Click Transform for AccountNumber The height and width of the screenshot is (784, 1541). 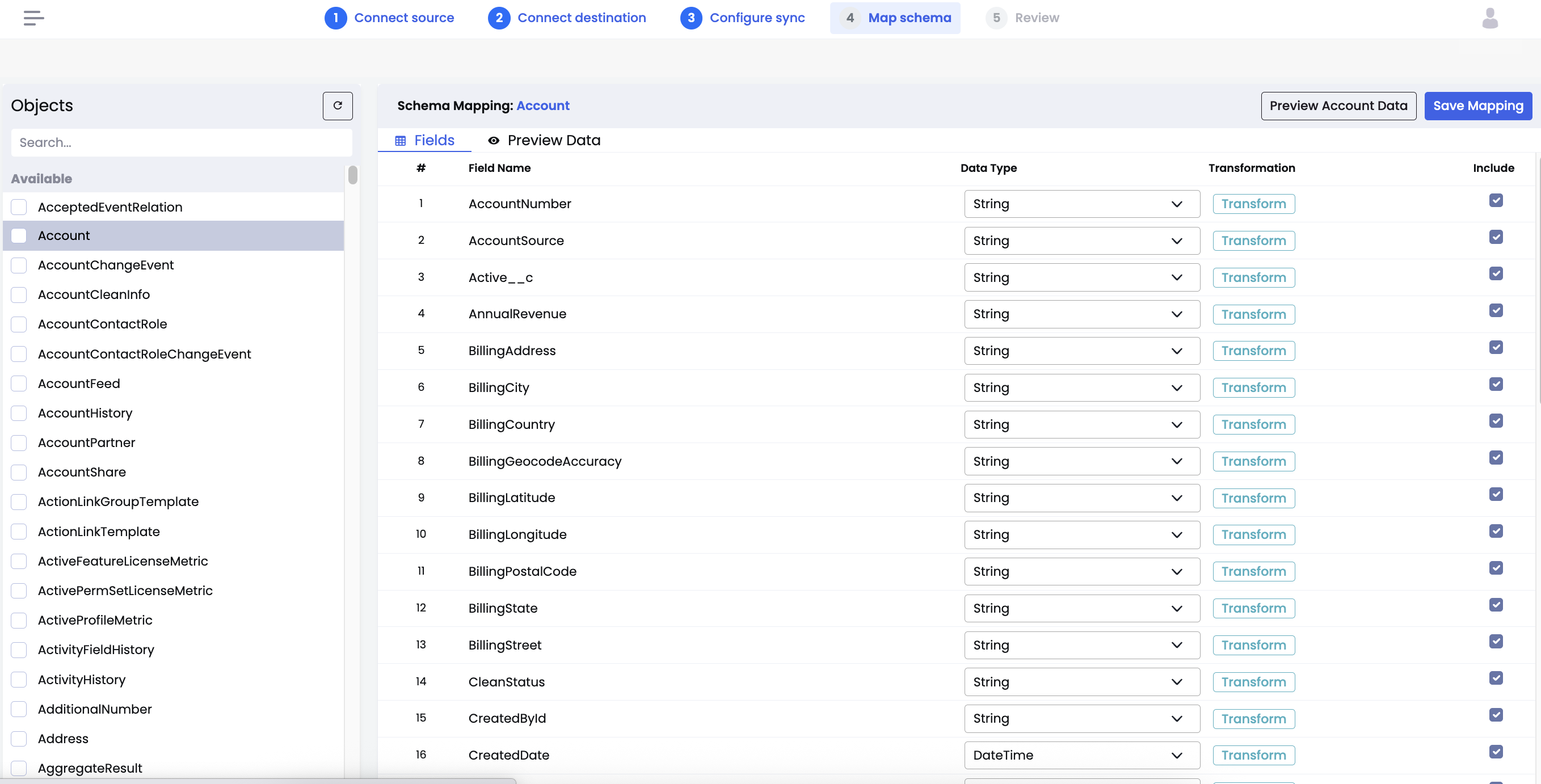(x=1253, y=204)
